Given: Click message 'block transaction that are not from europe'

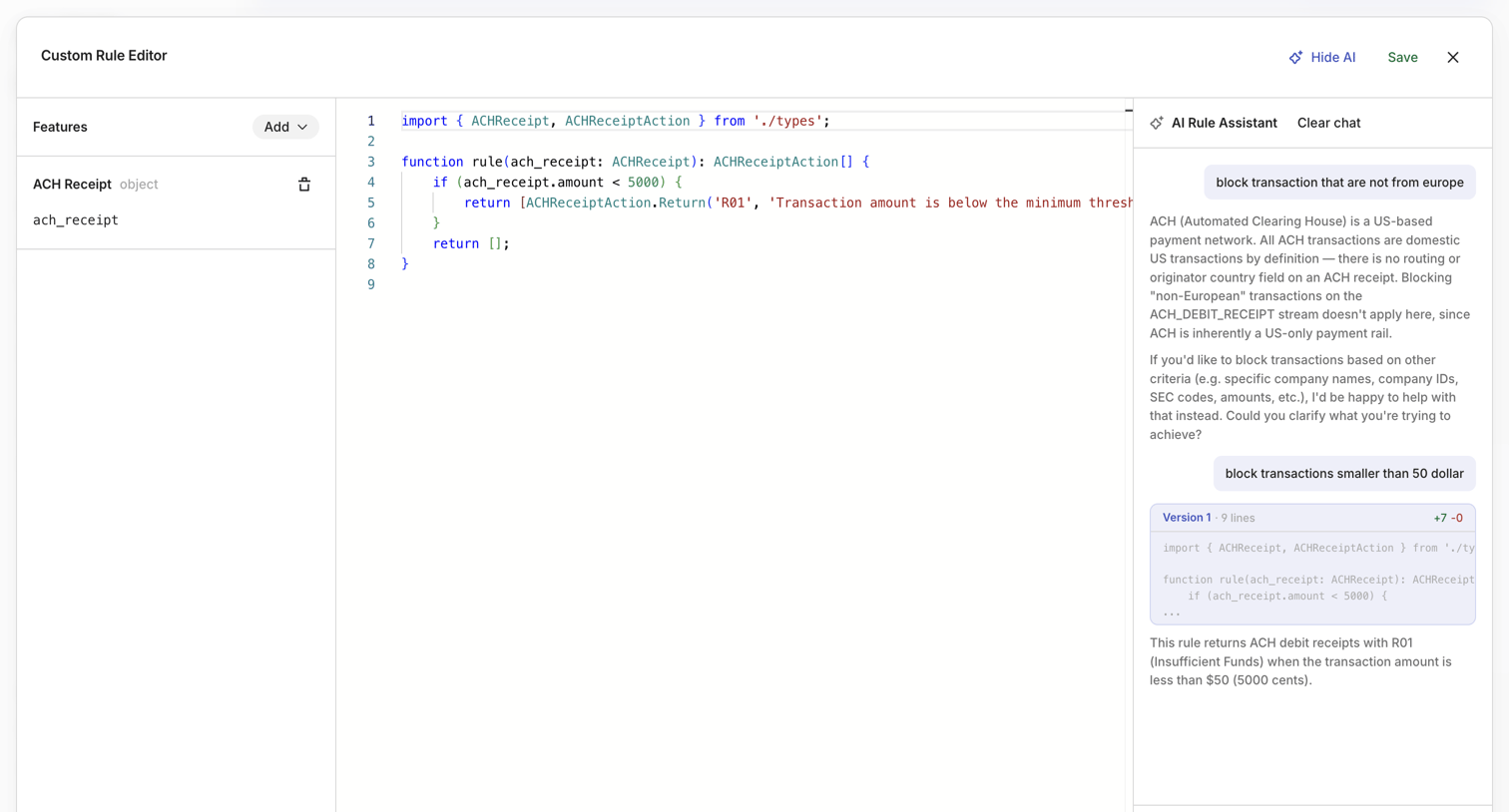Looking at the screenshot, I should [x=1339, y=183].
